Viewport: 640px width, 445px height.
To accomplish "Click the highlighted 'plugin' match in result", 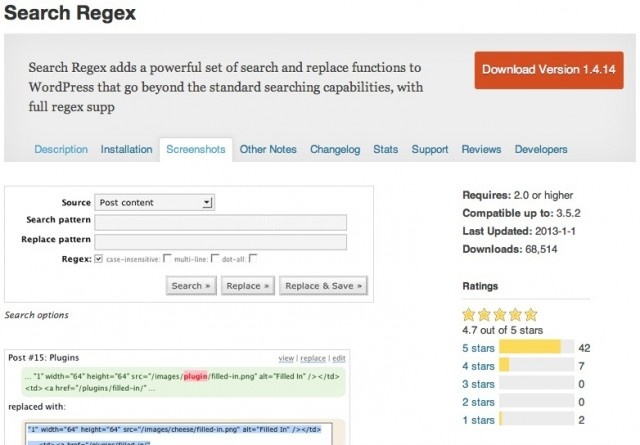I will click(196, 376).
